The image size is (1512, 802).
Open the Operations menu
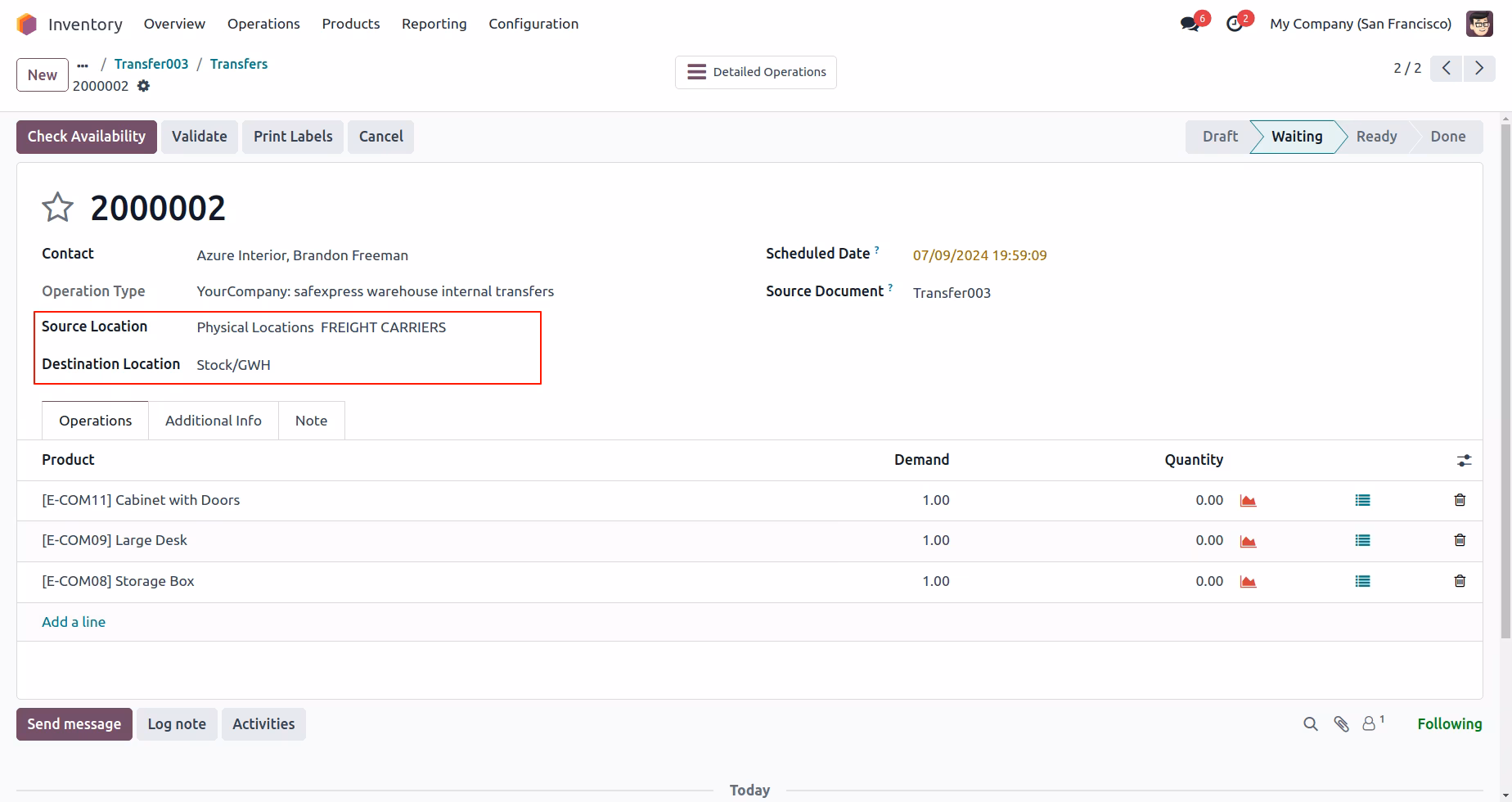point(263,24)
